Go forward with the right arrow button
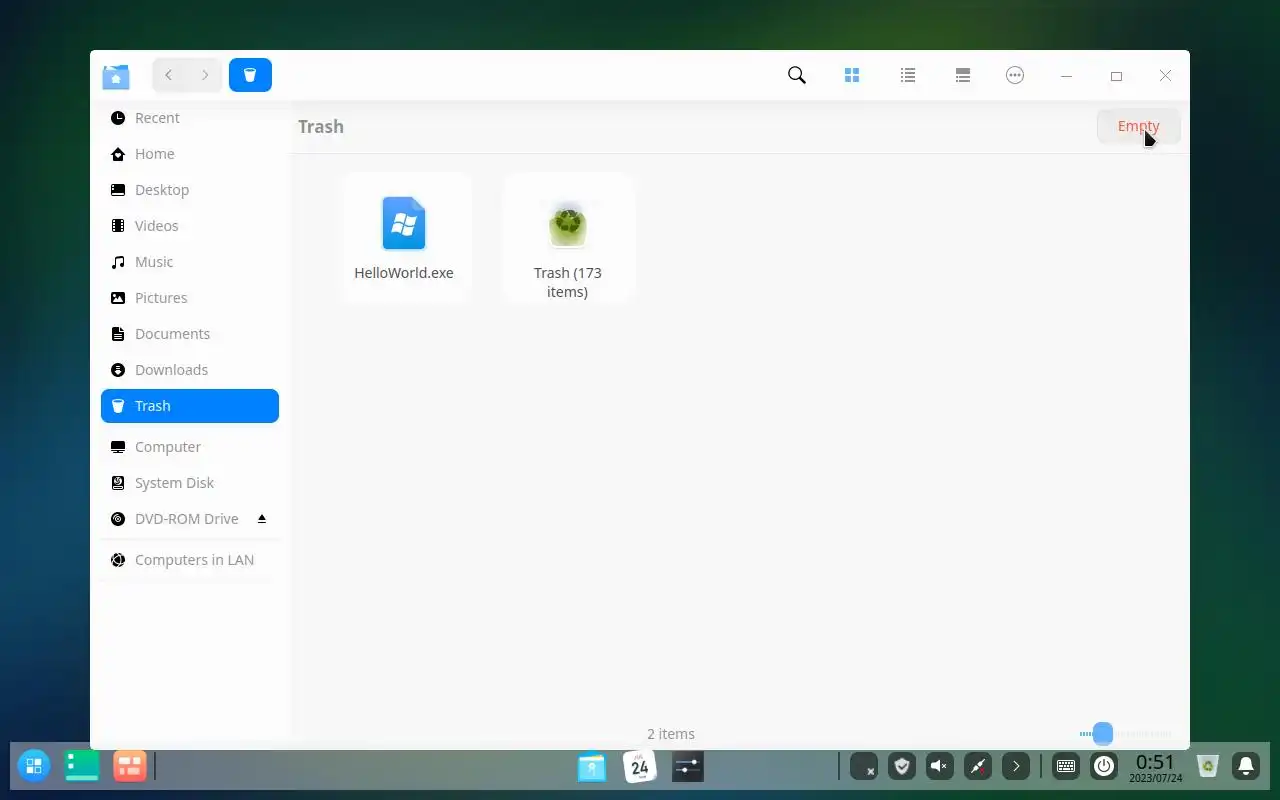The height and width of the screenshot is (800, 1280). point(205,75)
